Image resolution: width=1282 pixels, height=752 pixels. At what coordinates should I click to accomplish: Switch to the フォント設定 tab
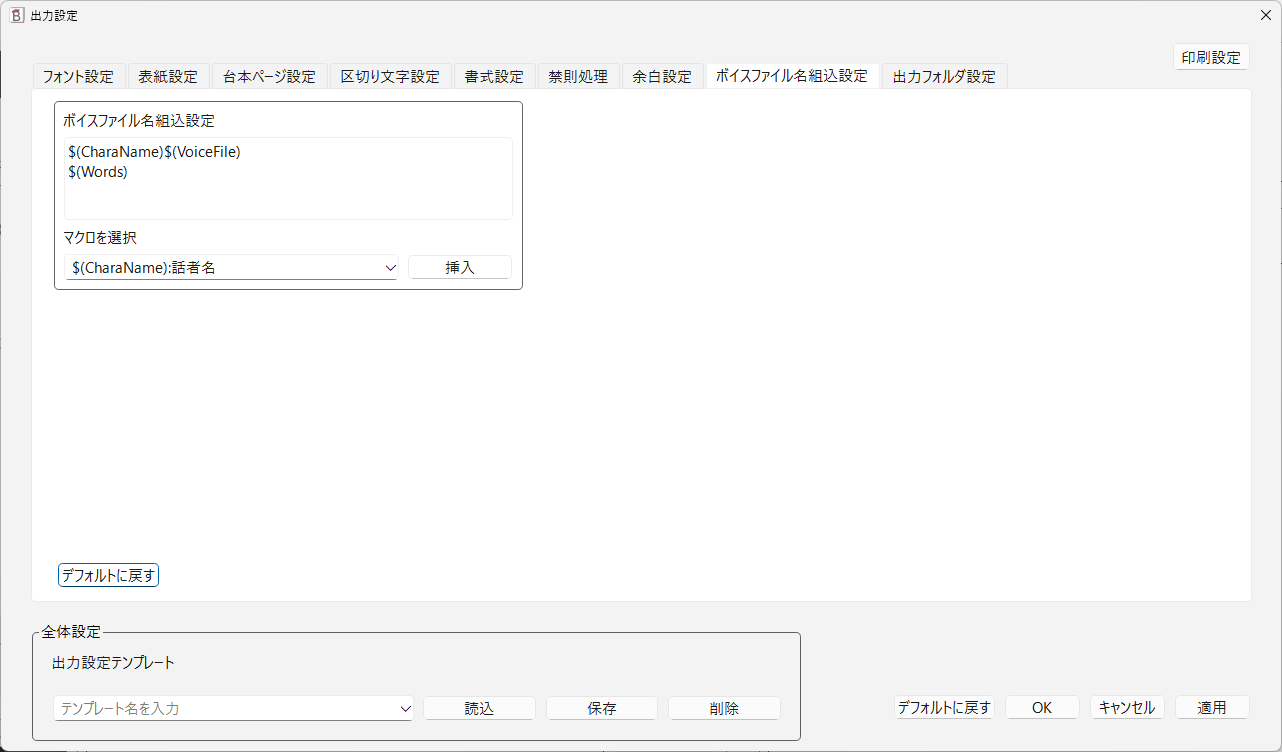[79, 75]
